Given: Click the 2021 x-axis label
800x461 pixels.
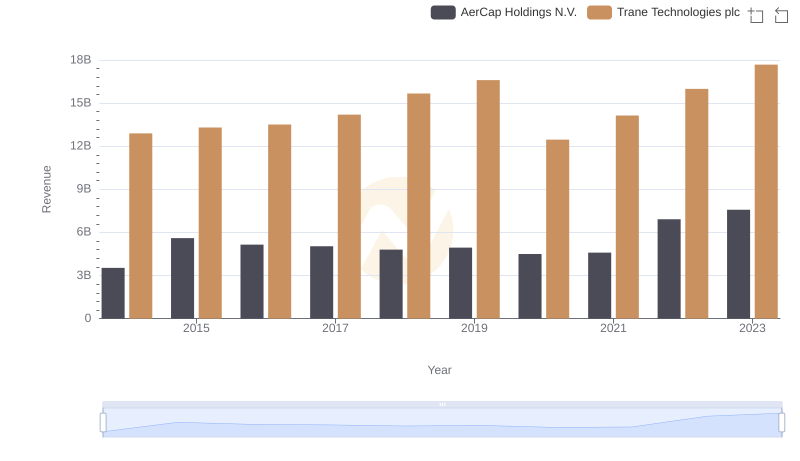Looking at the screenshot, I should [x=613, y=328].
